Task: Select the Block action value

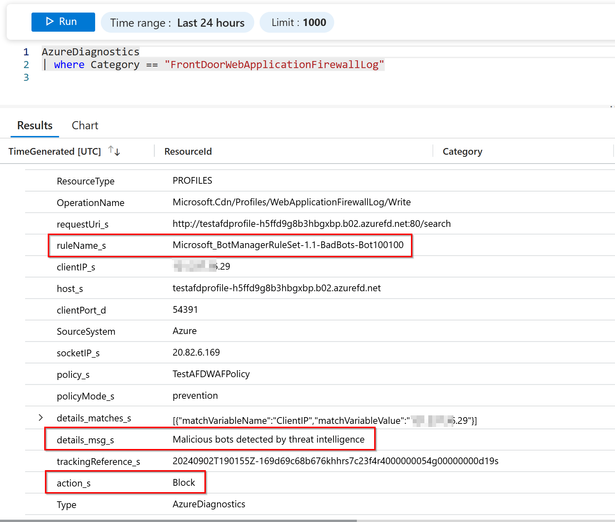Action: click(x=184, y=482)
